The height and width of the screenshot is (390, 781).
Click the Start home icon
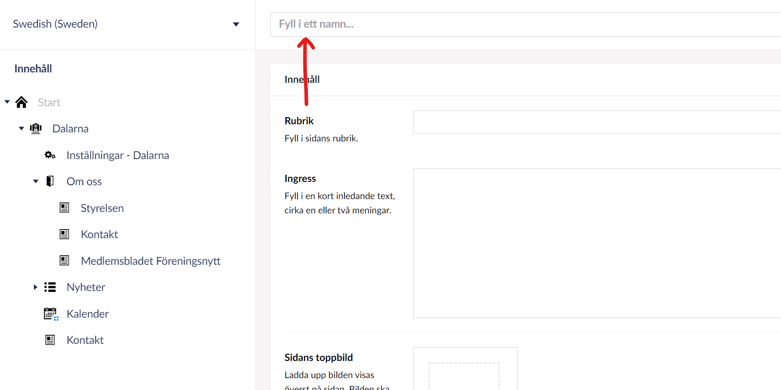(21, 102)
